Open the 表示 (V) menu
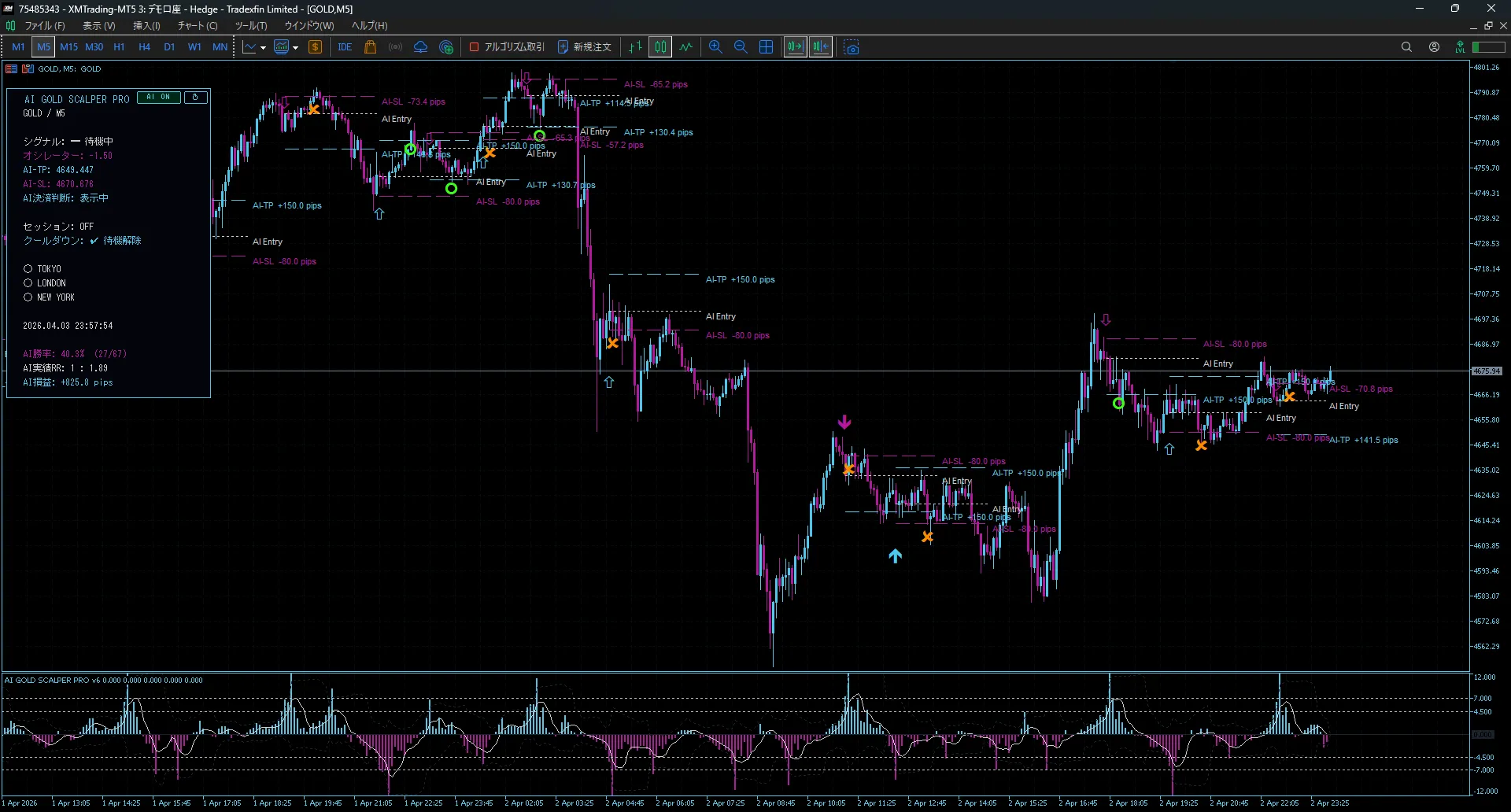Screen dimensions: 1511x812 [x=99, y=26]
